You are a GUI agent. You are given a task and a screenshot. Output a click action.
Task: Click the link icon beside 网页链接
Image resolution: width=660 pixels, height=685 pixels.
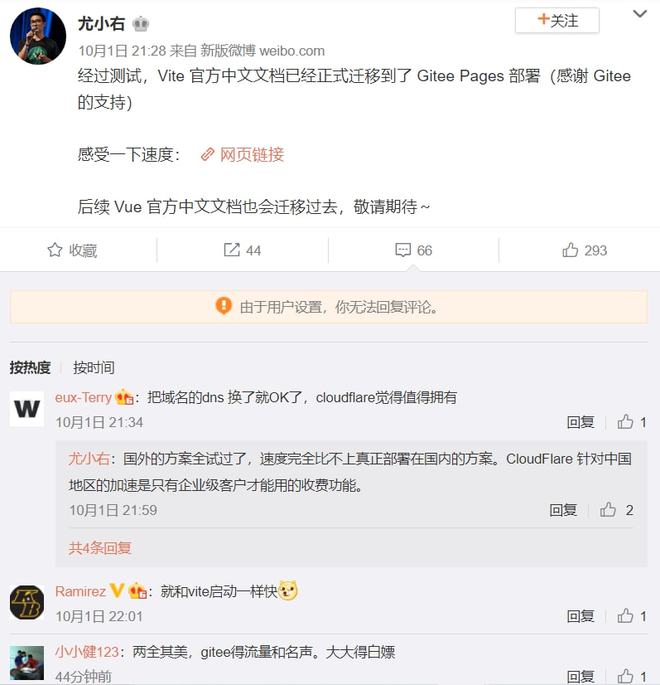pyautogui.click(x=207, y=155)
